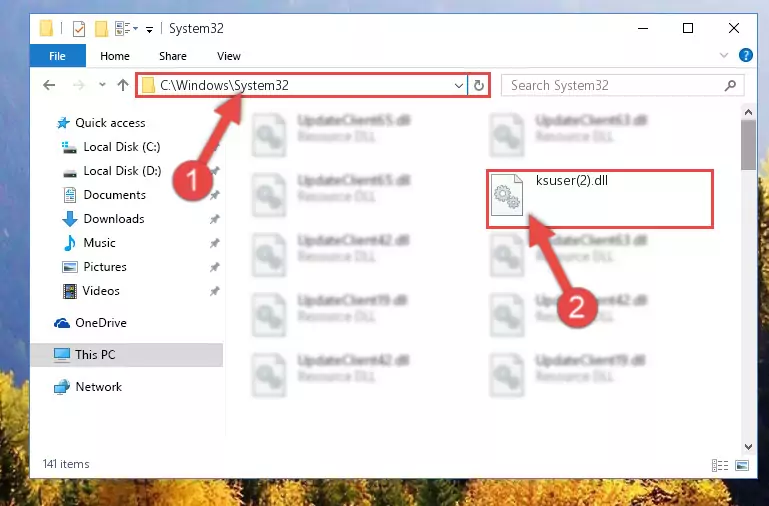Open Music in the sidebar
The image size is (769, 506).
point(99,243)
